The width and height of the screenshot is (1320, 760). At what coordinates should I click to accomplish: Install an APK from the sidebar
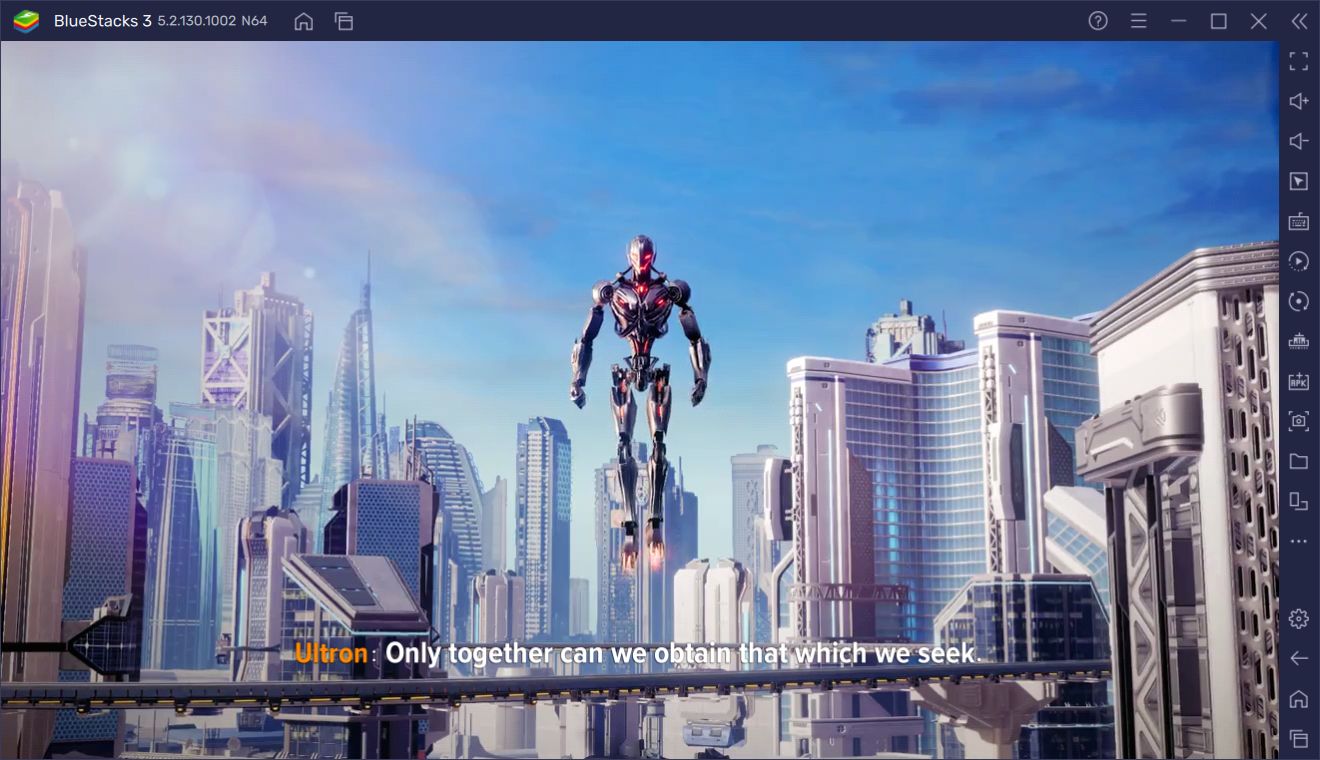tap(1299, 381)
